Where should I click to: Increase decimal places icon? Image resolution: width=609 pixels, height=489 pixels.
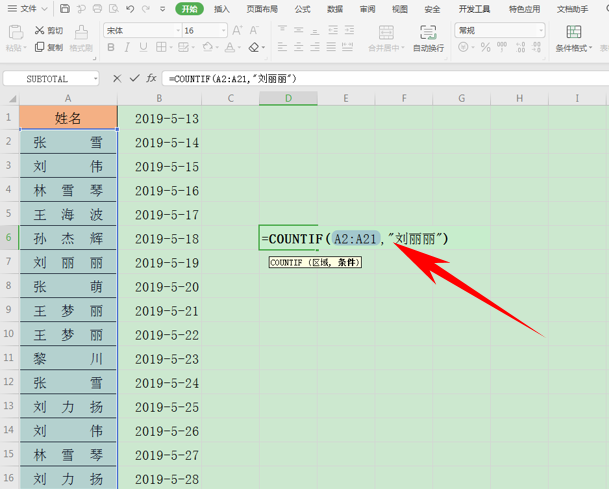520,47
